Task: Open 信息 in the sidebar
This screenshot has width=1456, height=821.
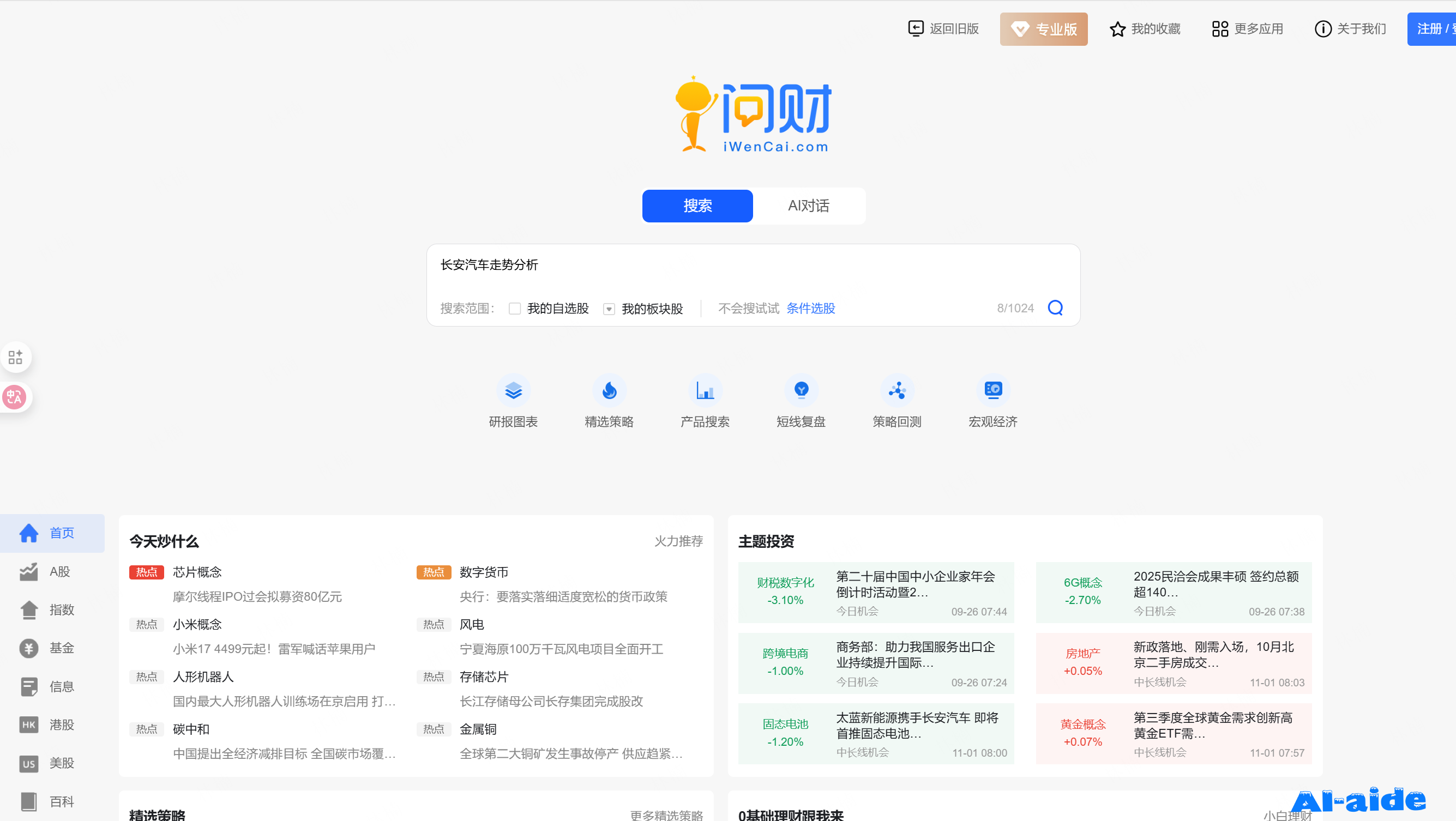Action: (x=52, y=686)
